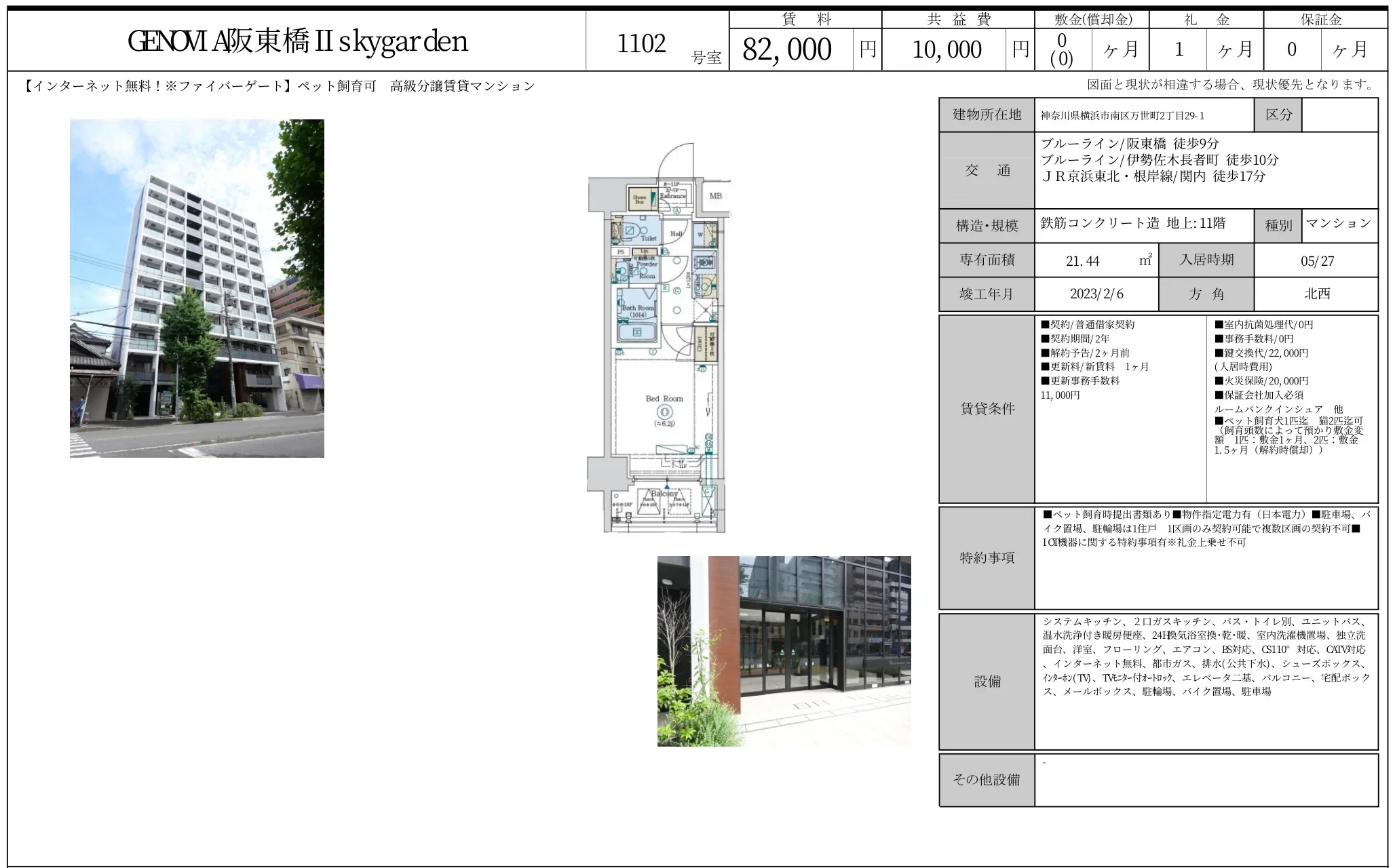The image size is (1395, 868).
Task: Click the deposit value 0 (0)
Action: pos(1062,50)
